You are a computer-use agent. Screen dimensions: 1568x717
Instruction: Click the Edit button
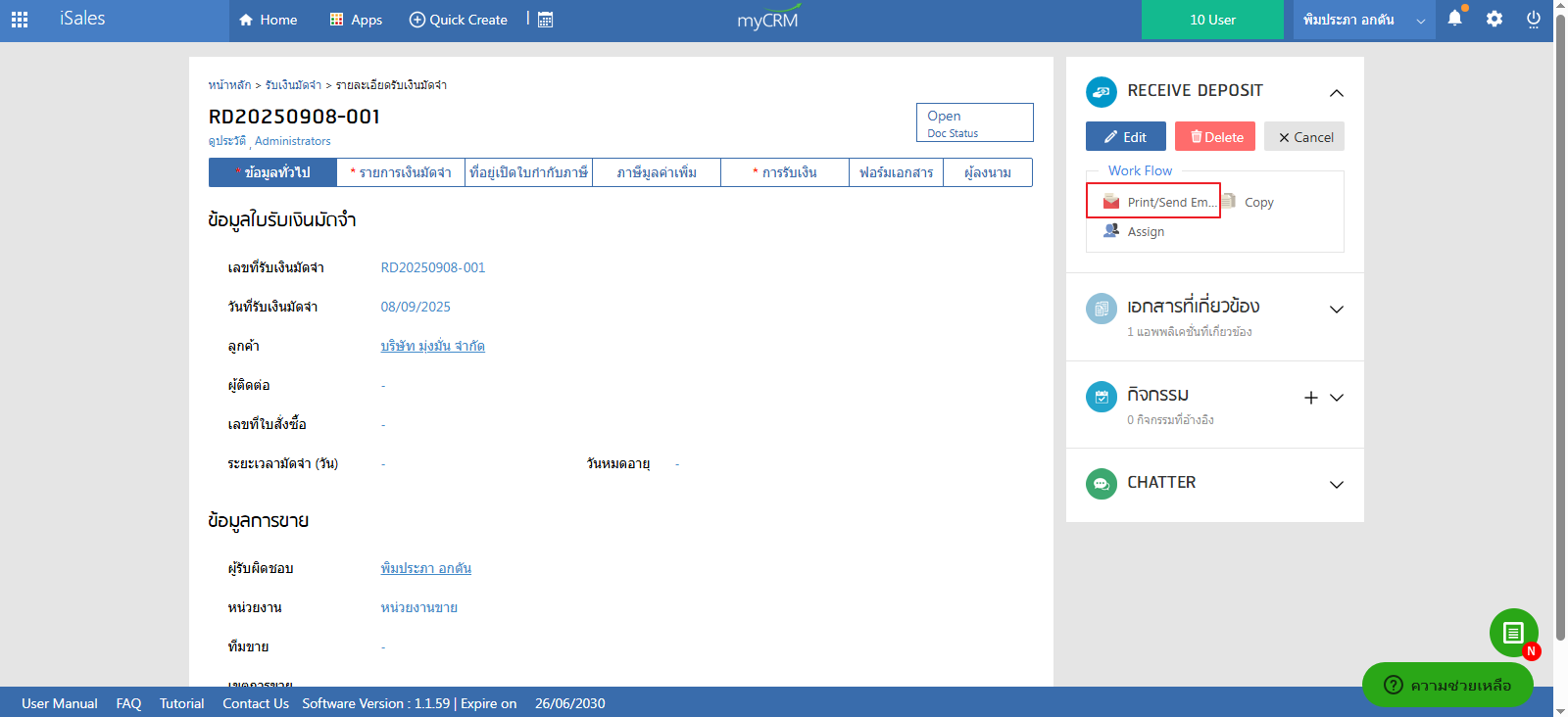point(1125,137)
